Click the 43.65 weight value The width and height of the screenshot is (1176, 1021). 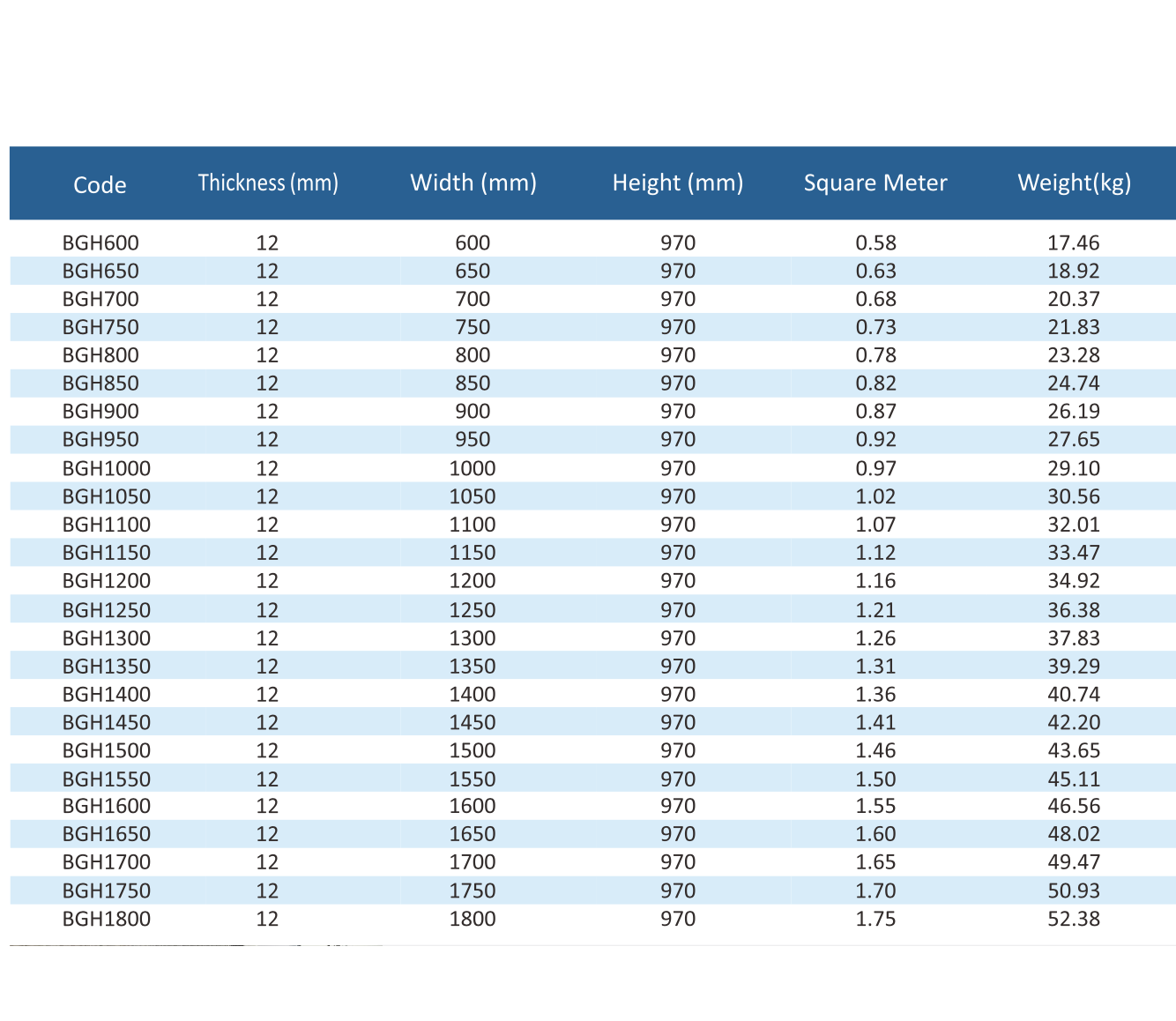1074,750
